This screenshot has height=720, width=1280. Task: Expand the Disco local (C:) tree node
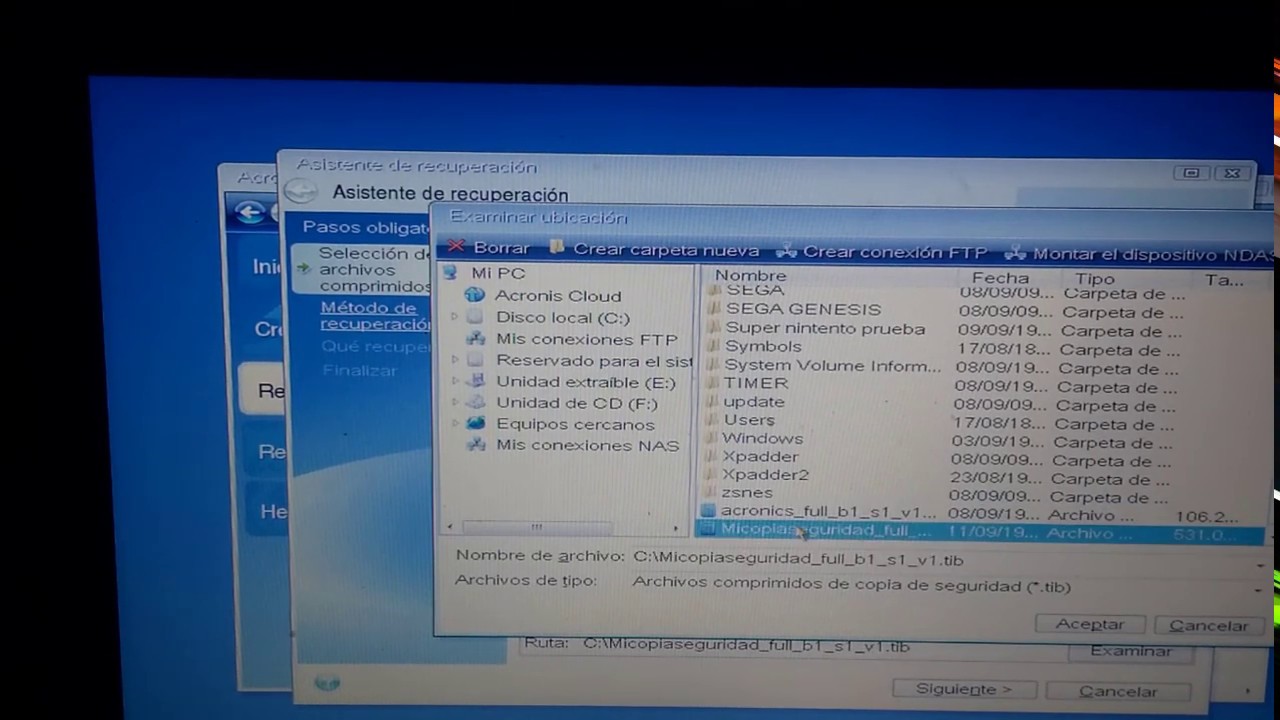(x=454, y=317)
